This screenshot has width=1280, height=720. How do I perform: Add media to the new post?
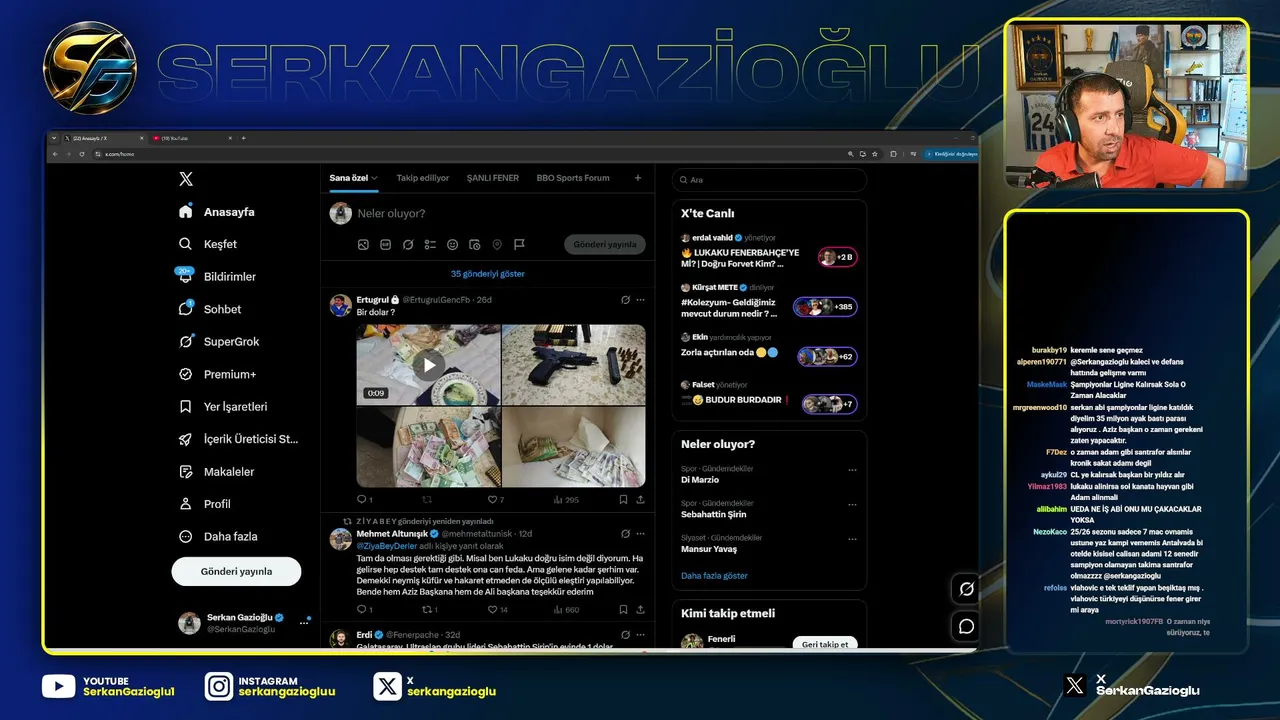click(x=363, y=244)
